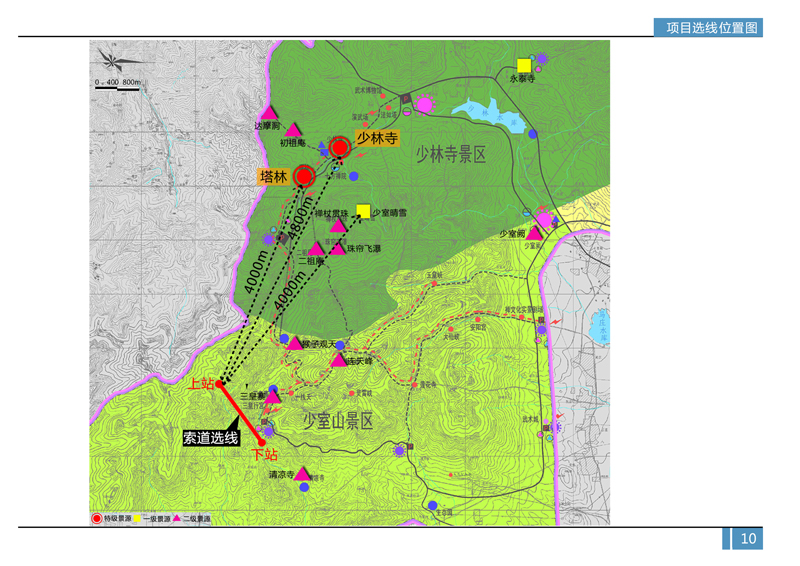Click the red 少林寺 special-grade scenic marker
800x566 pixels.
[x=339, y=148]
